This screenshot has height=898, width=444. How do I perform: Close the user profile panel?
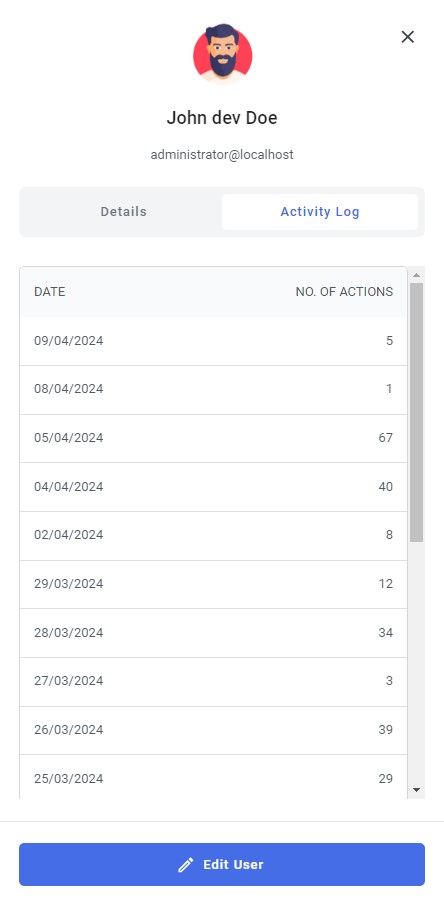coord(407,37)
